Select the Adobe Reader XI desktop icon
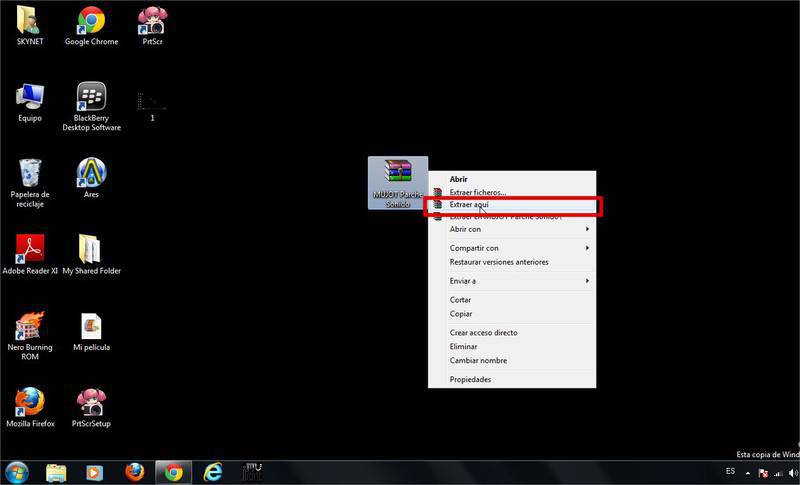 click(x=30, y=248)
